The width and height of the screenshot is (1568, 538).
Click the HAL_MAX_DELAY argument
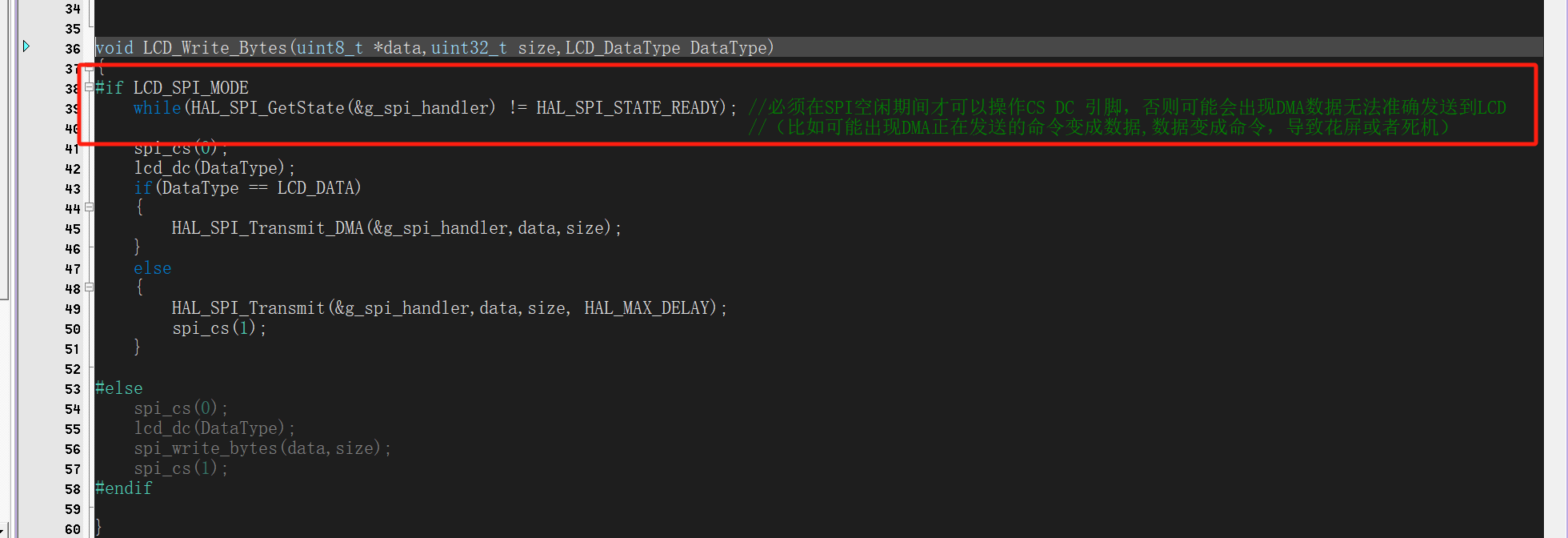[x=646, y=308]
